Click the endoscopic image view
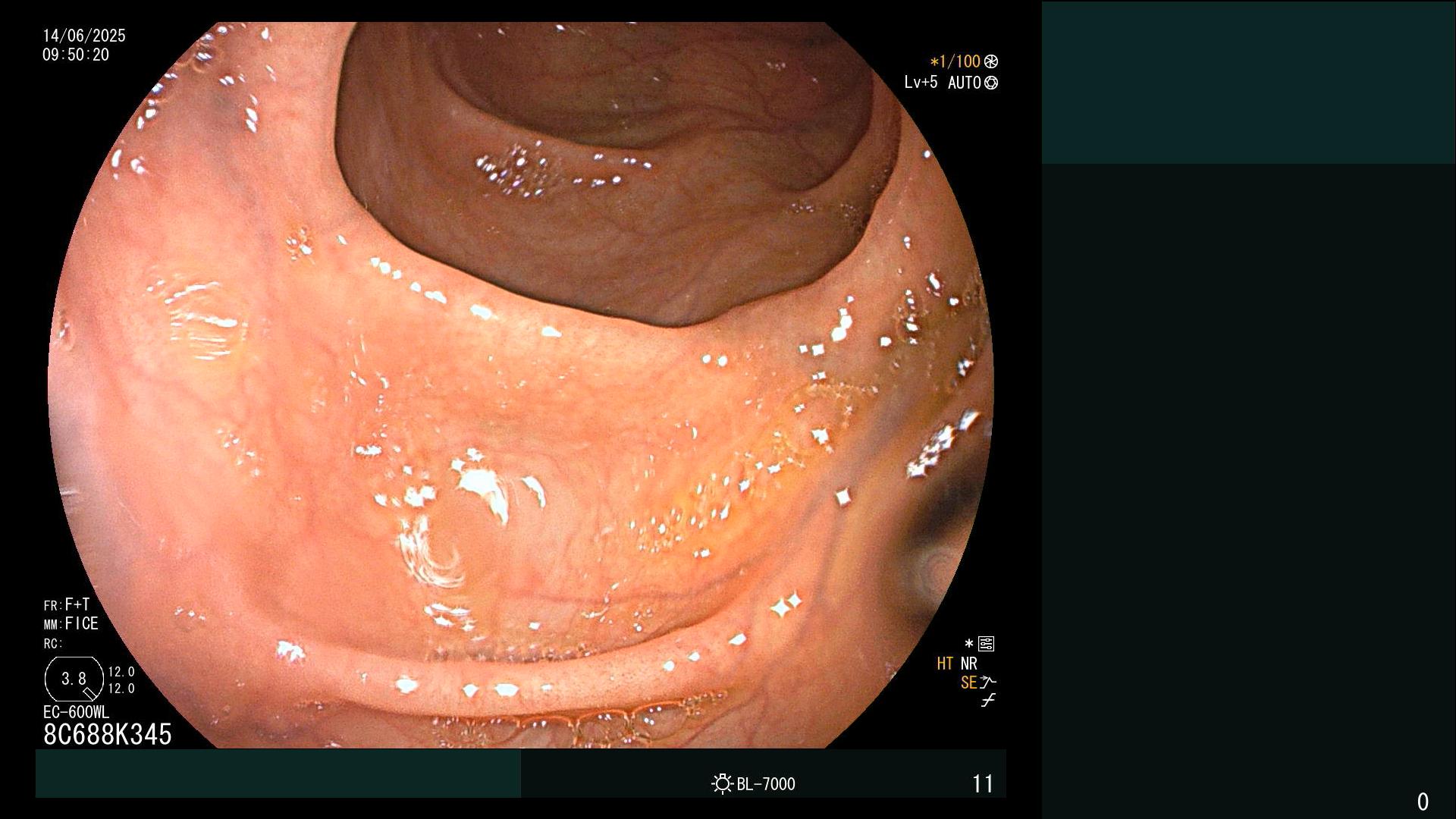 pos(521,385)
